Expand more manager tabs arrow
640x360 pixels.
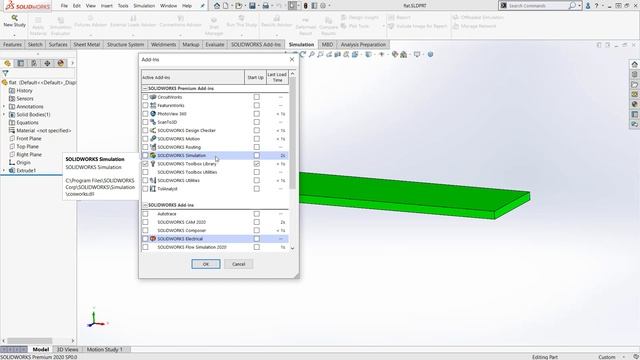tap(73, 63)
